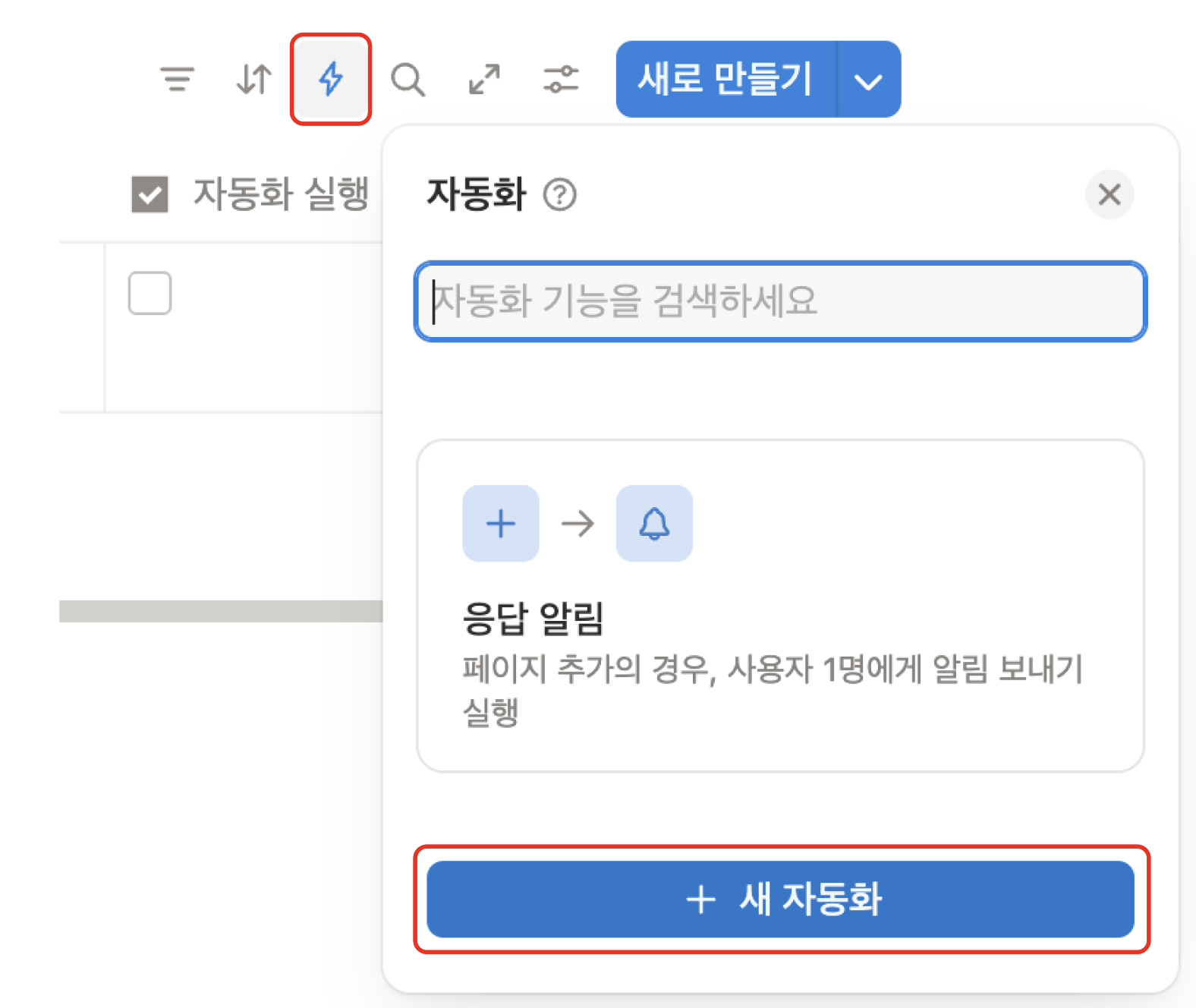Image resolution: width=1196 pixels, height=1008 pixels.
Task: Open the view settings sliders icon
Action: [562, 78]
